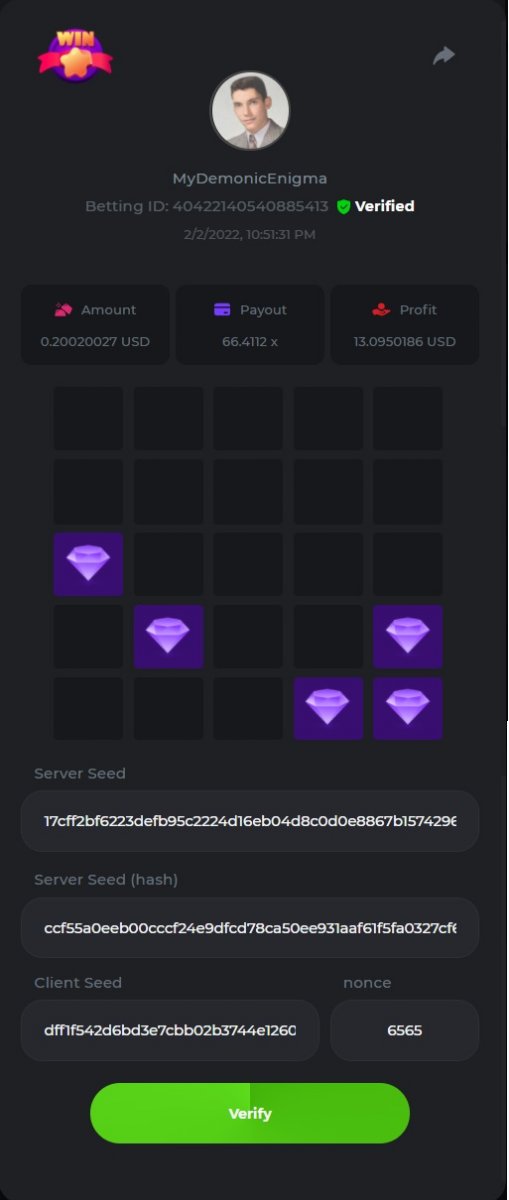Click into the Client Seed field
The height and width of the screenshot is (1200, 509).
click(170, 1030)
